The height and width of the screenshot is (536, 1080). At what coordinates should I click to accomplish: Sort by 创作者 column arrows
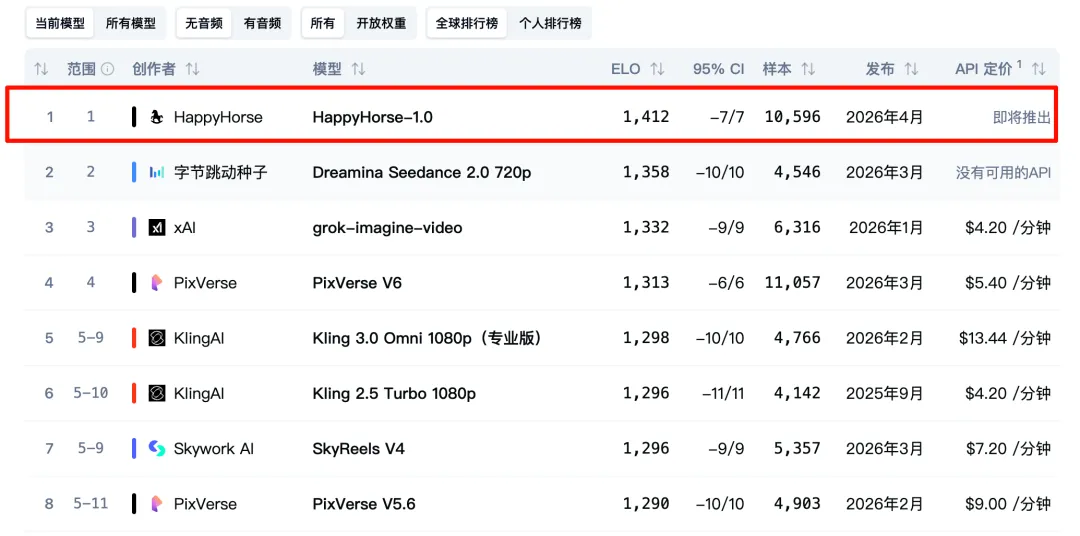click(x=193, y=69)
